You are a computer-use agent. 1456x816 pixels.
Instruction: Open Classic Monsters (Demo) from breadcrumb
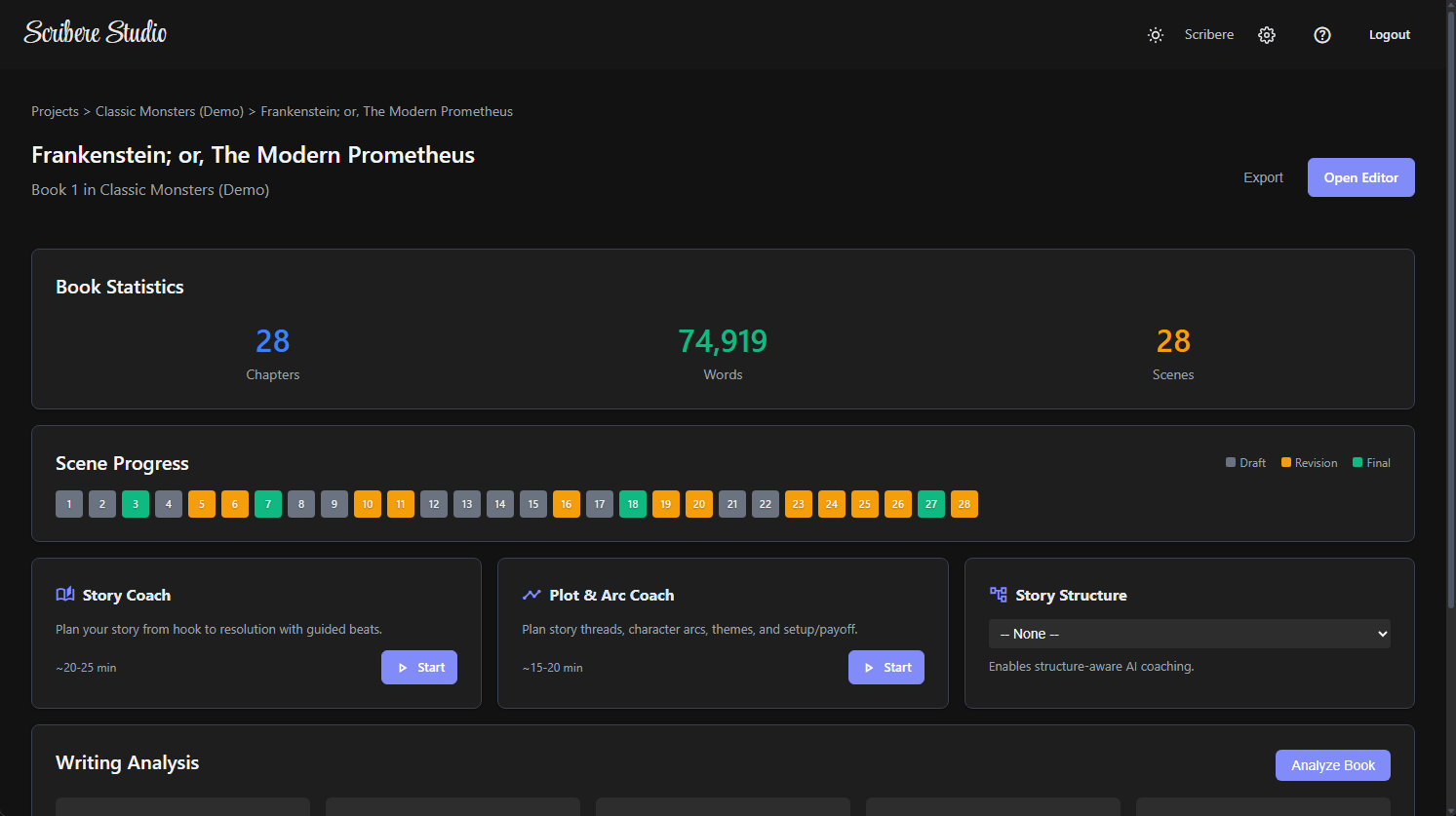pyautogui.click(x=169, y=111)
